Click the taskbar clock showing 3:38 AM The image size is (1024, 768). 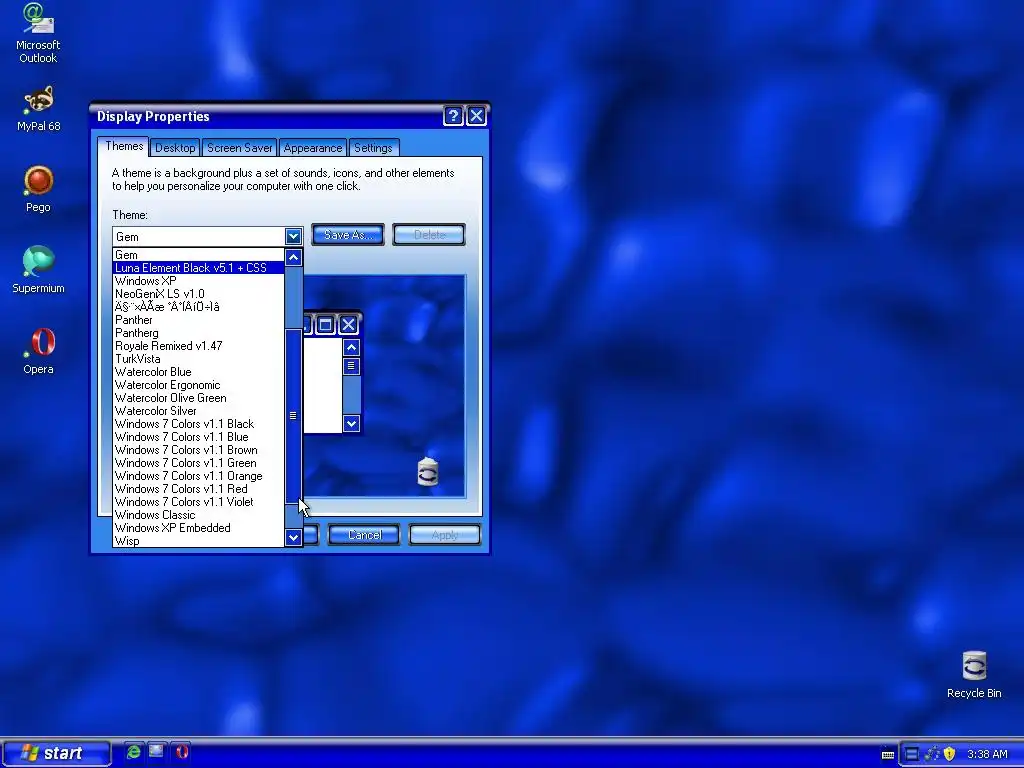click(x=987, y=754)
